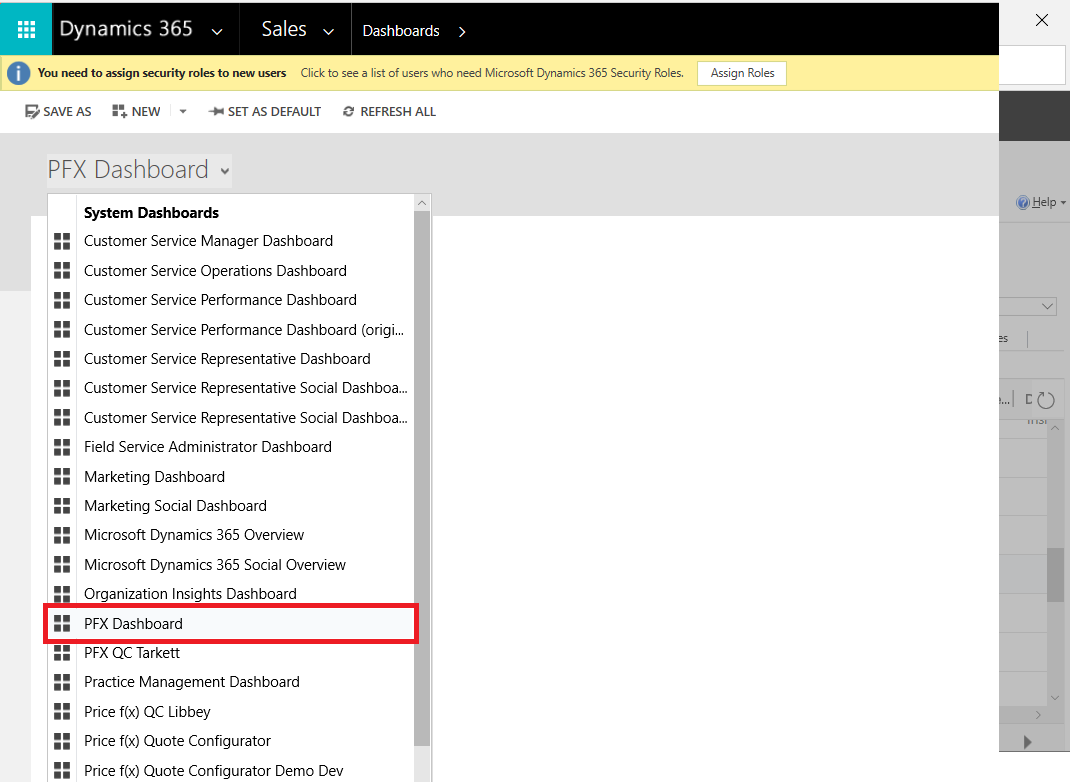Viewport: 1070px width, 782px height.
Task: Click the Refresh All icon
Action: [x=348, y=112]
